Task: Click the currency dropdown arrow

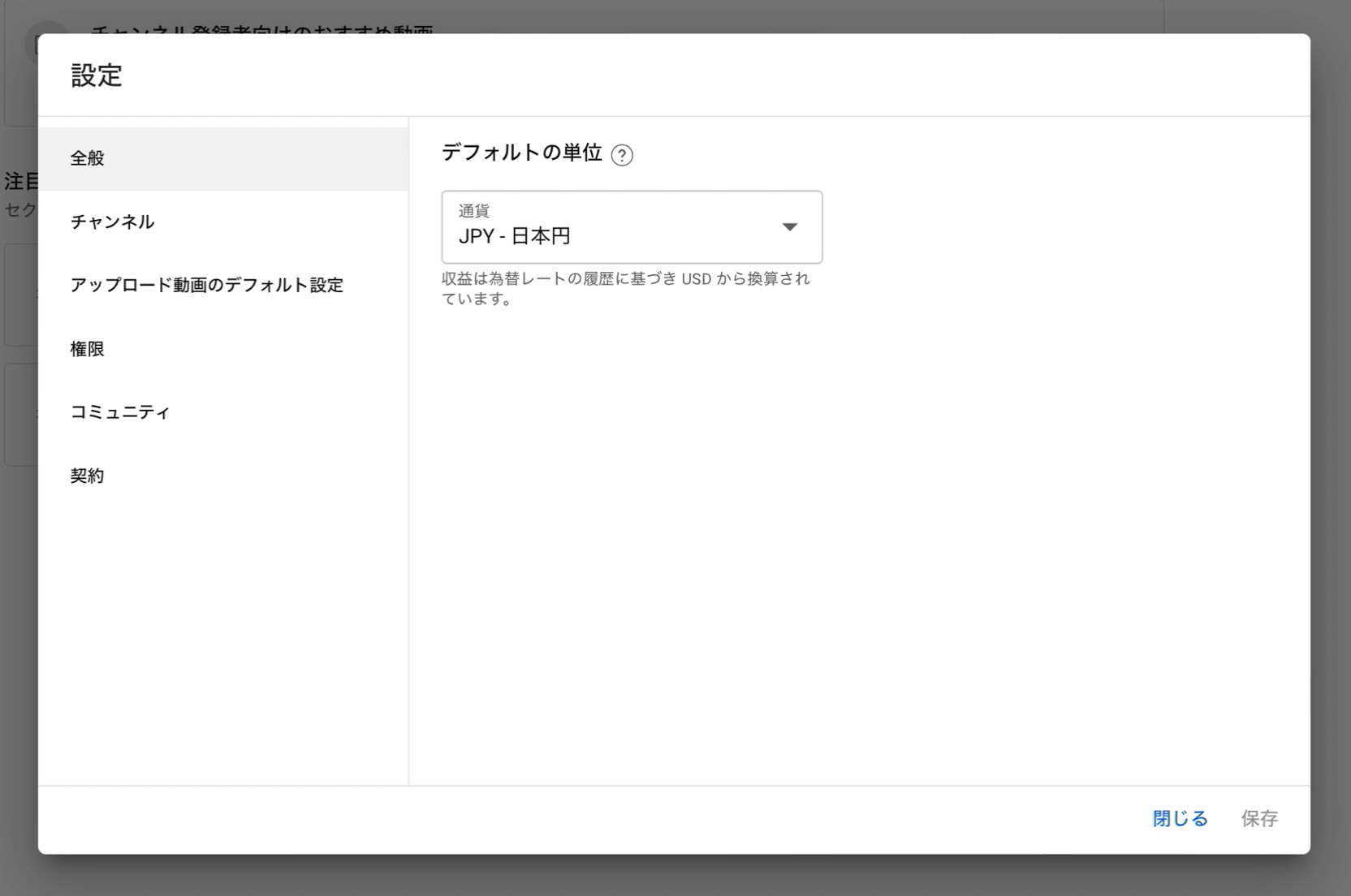Action: coord(789,228)
